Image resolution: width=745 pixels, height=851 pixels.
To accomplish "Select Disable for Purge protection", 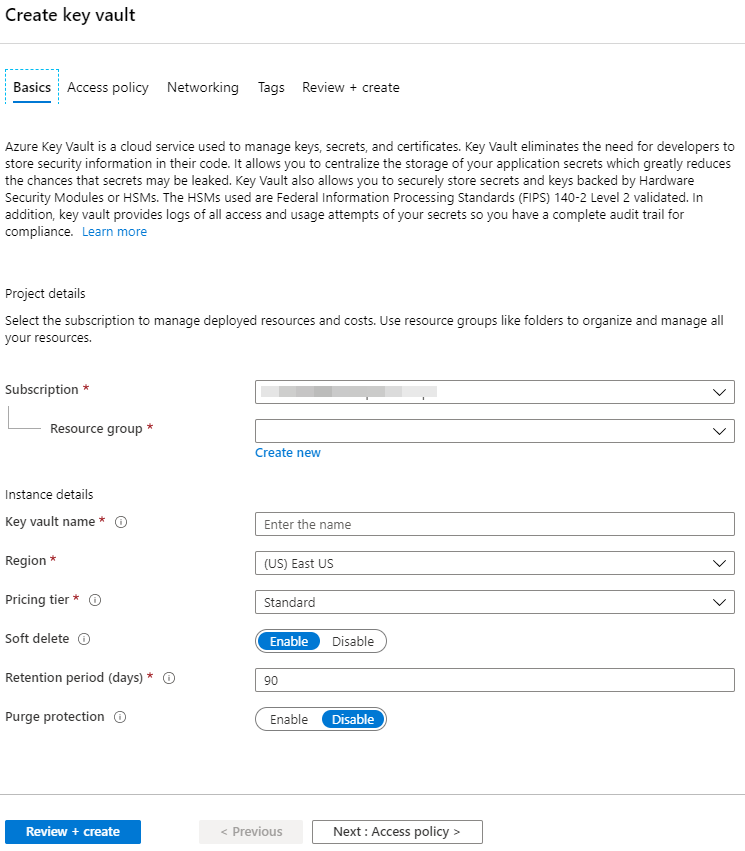I will click(353, 719).
